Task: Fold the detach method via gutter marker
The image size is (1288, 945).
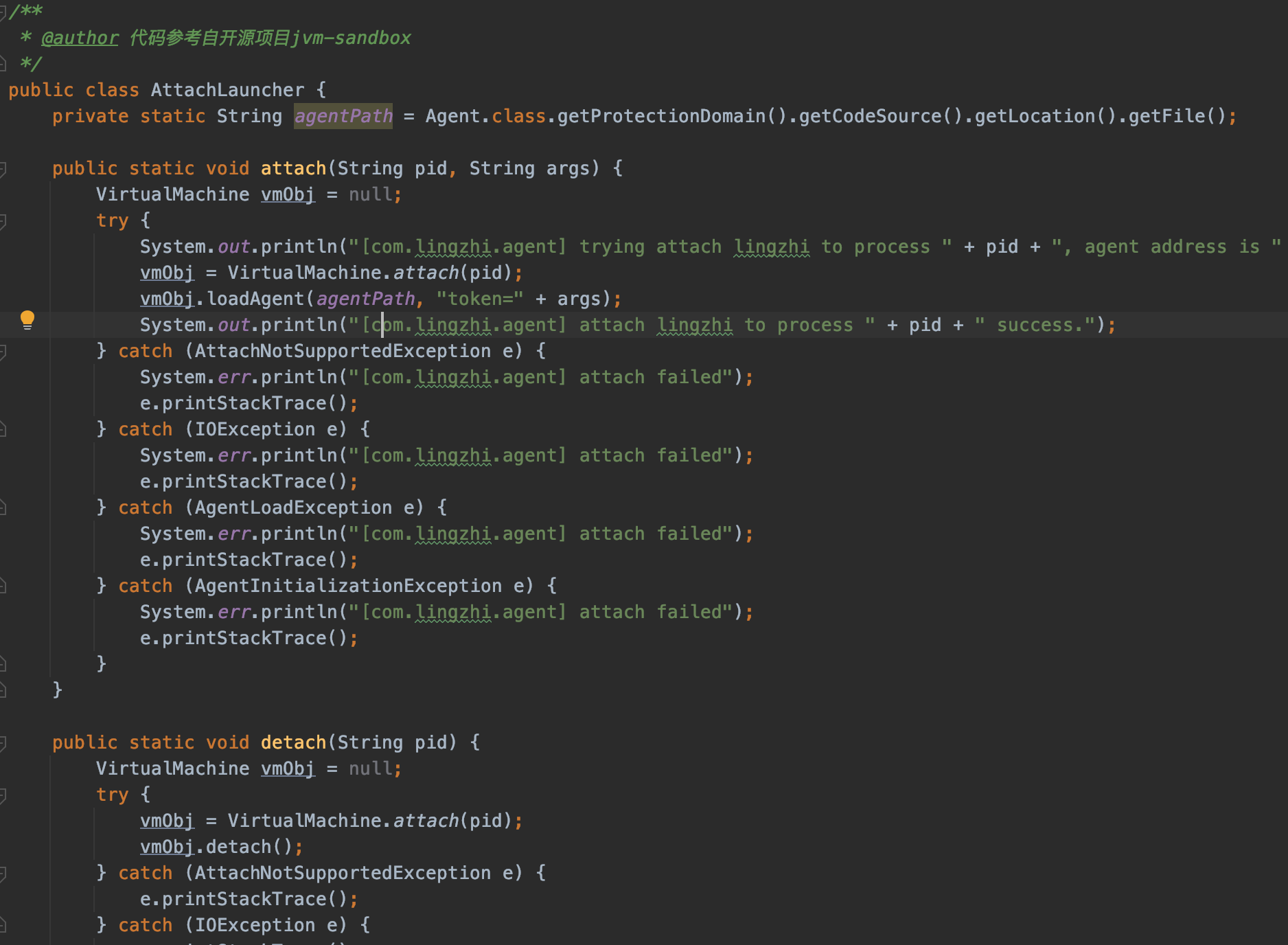Action: click(x=3, y=742)
